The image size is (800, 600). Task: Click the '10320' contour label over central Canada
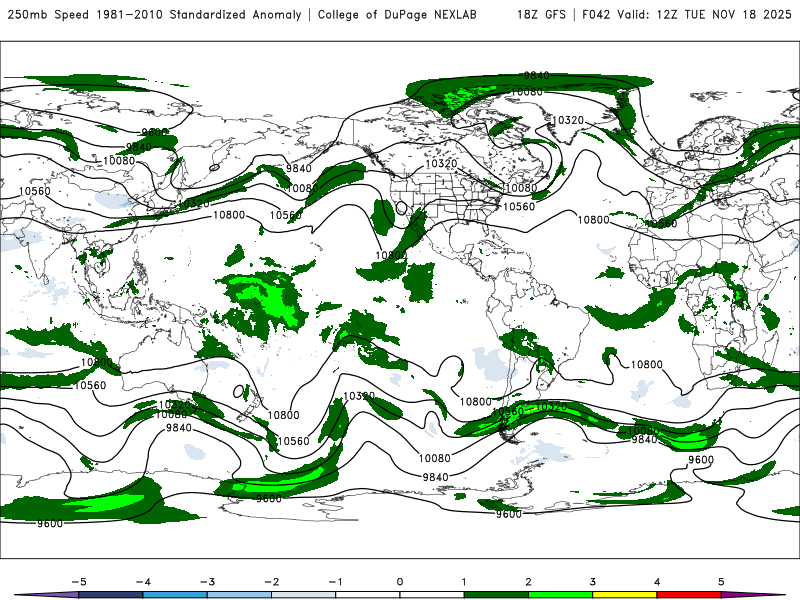(x=441, y=164)
